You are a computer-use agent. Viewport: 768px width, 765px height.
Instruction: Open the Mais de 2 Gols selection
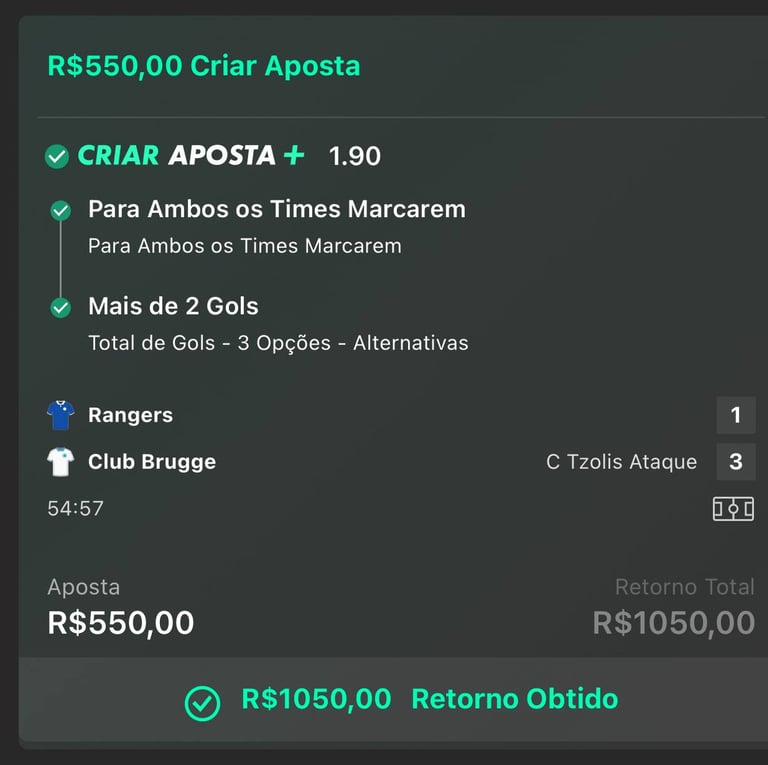[173, 306]
